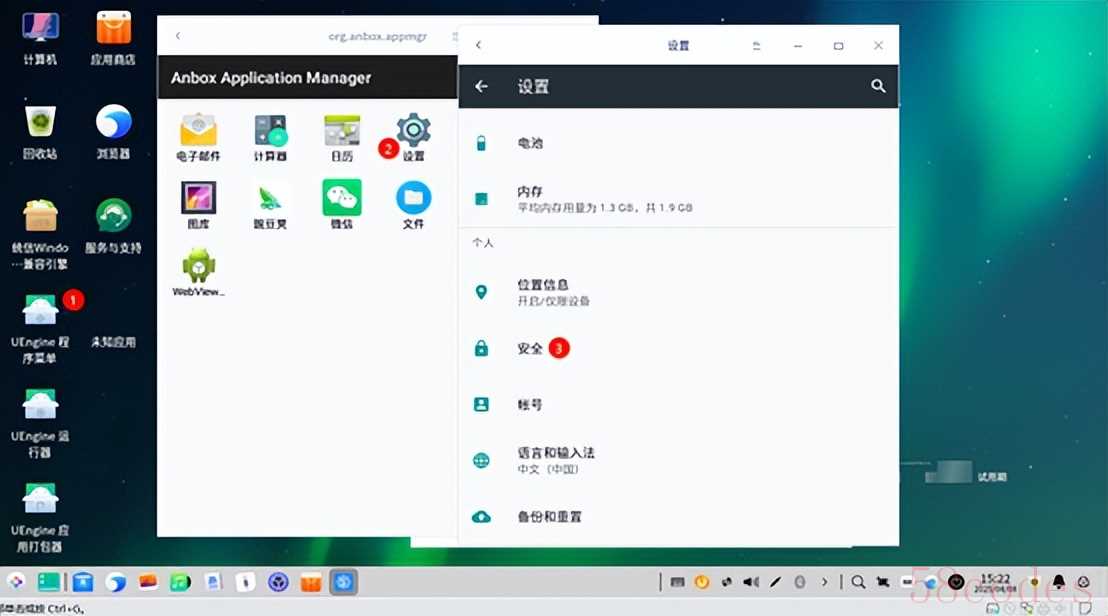Image resolution: width=1108 pixels, height=616 pixels.
Task: Open the 豌豆荚 app in Anbox manager
Action: [271, 205]
